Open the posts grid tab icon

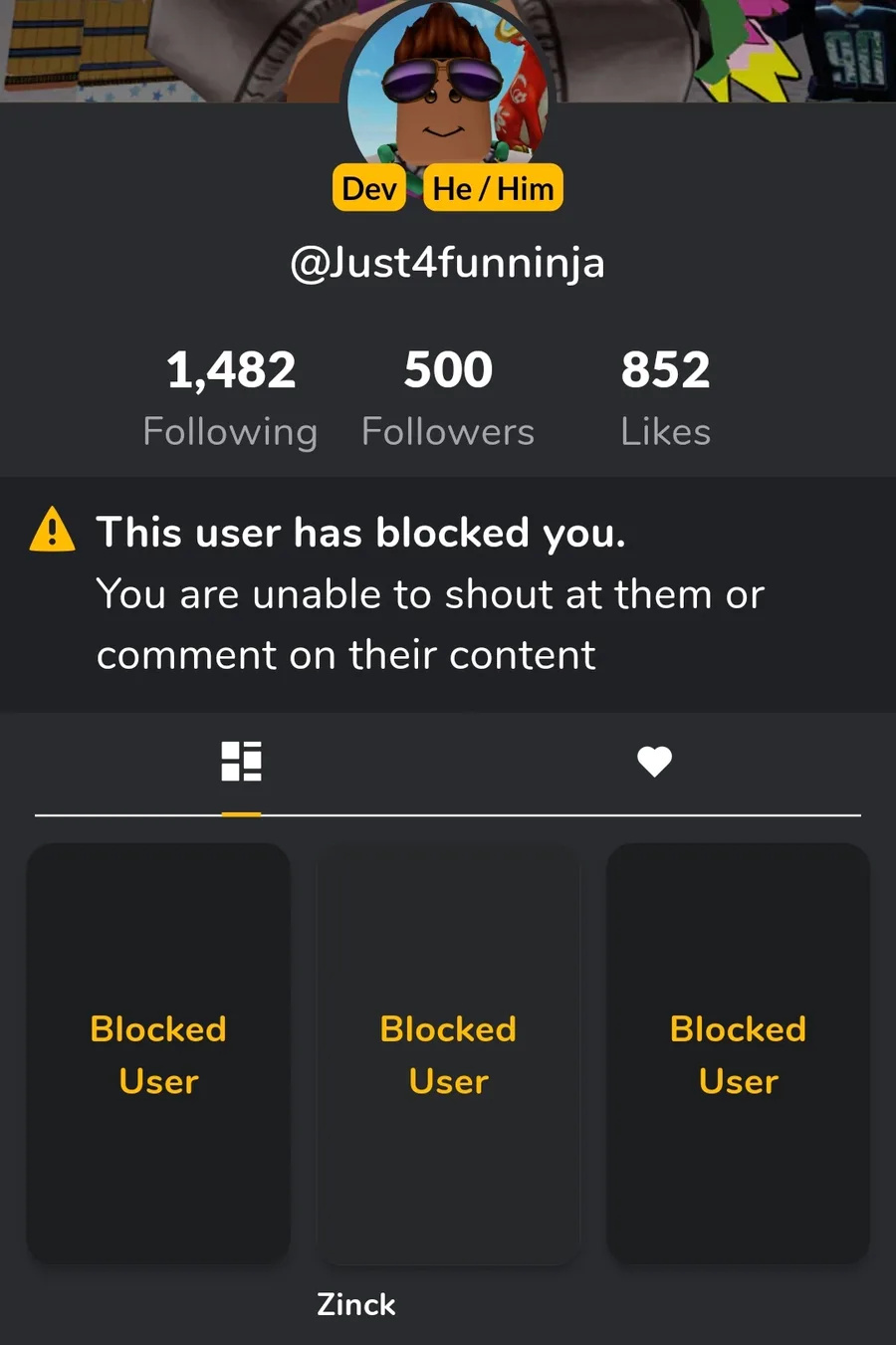coord(241,762)
